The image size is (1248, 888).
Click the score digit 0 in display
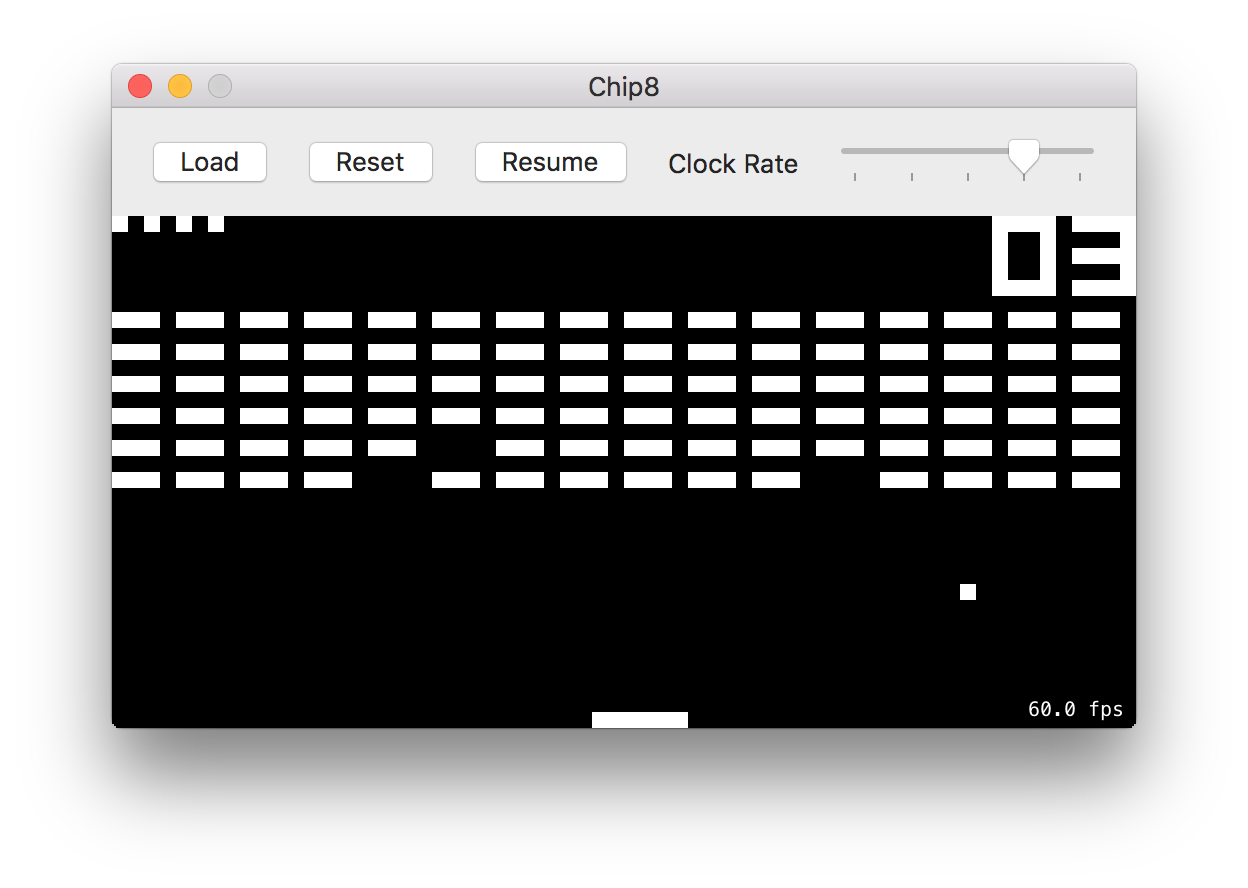[1024, 256]
